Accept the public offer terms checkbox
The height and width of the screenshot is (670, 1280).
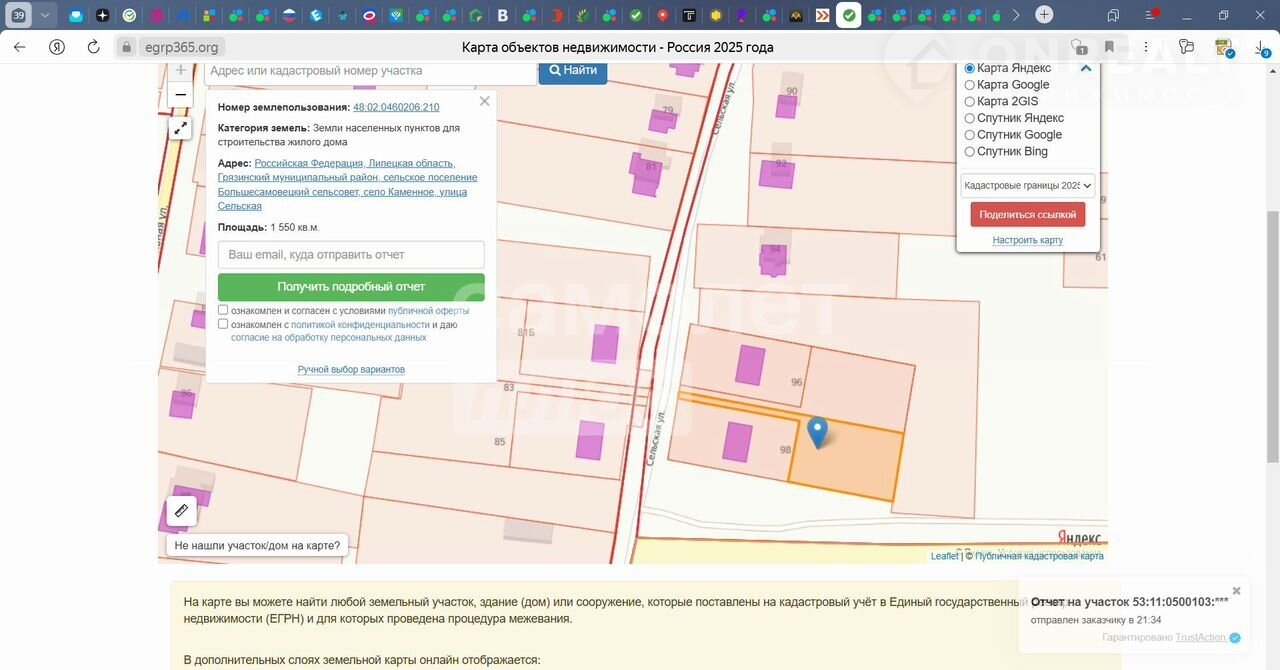223,310
